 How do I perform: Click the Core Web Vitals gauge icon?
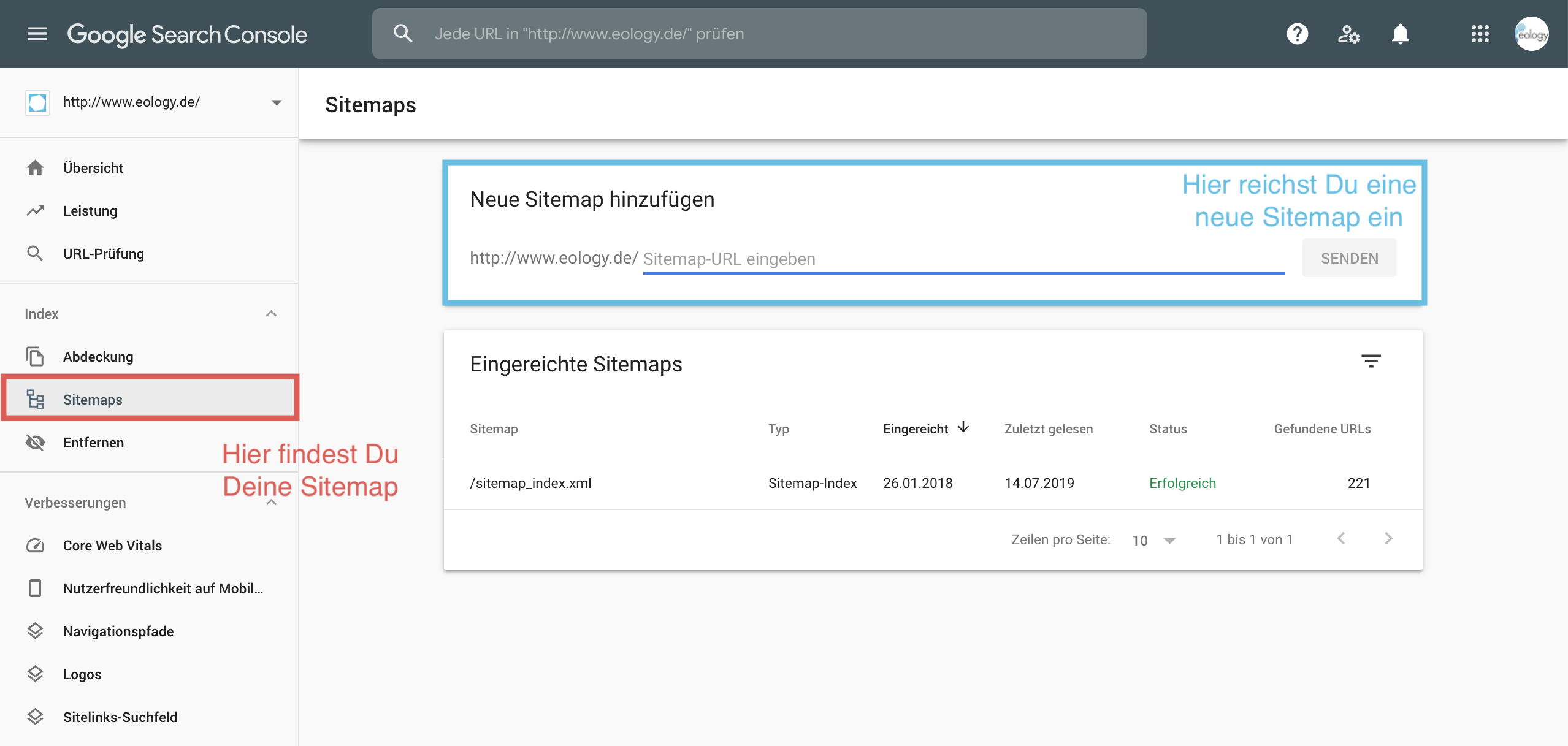click(36, 545)
